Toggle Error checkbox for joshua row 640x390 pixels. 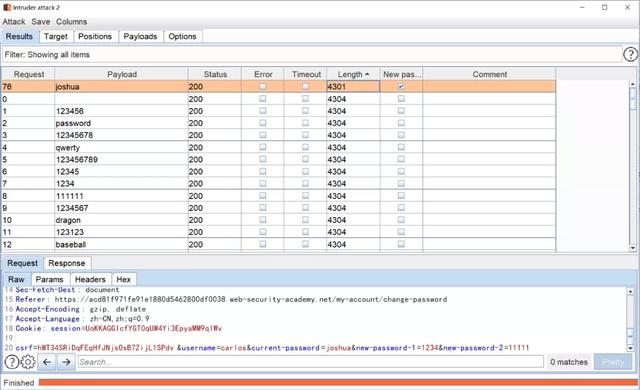[262, 86]
